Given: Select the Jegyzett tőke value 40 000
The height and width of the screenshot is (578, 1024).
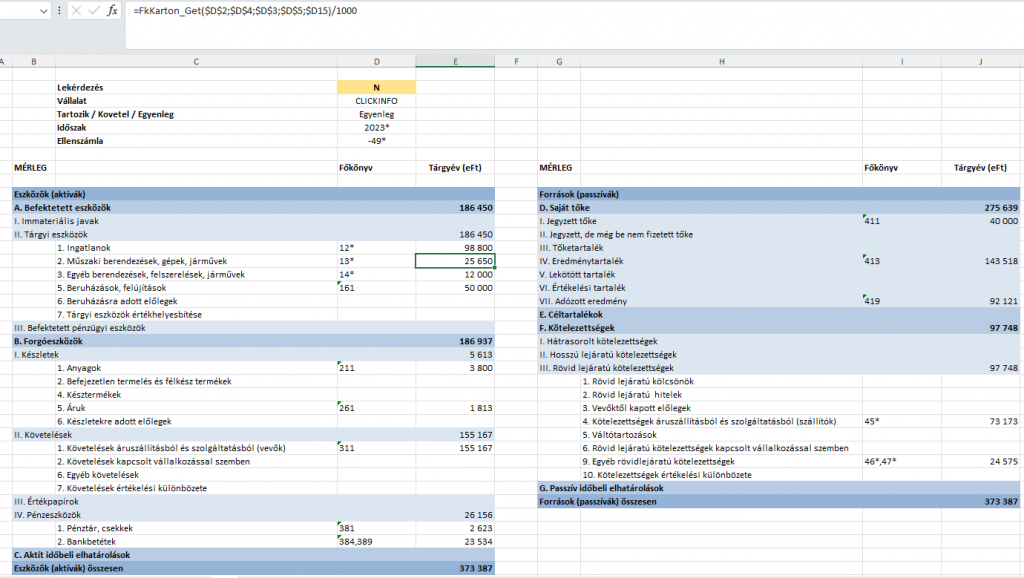Looking at the screenshot, I should [981, 220].
